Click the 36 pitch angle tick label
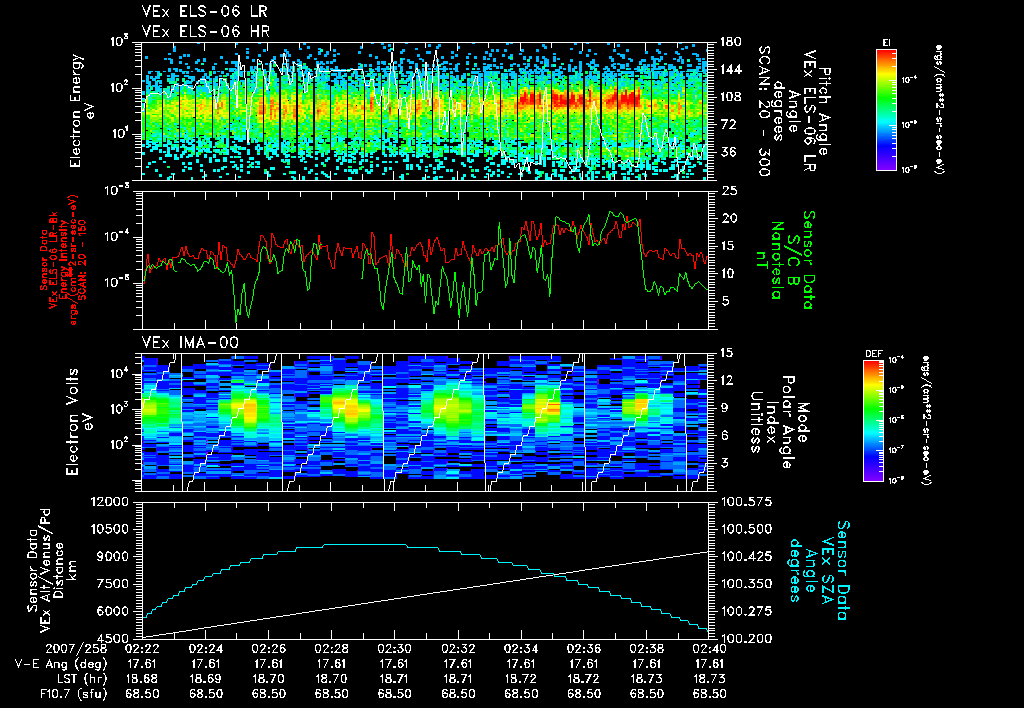 (x=727, y=152)
